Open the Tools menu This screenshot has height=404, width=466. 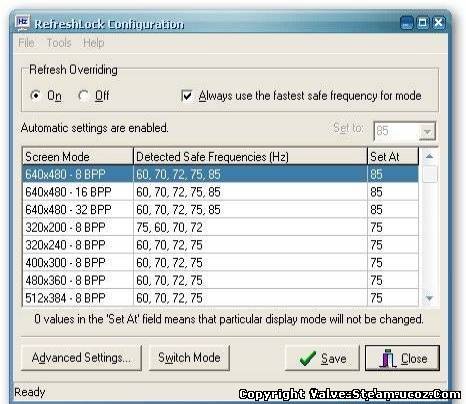(x=59, y=43)
